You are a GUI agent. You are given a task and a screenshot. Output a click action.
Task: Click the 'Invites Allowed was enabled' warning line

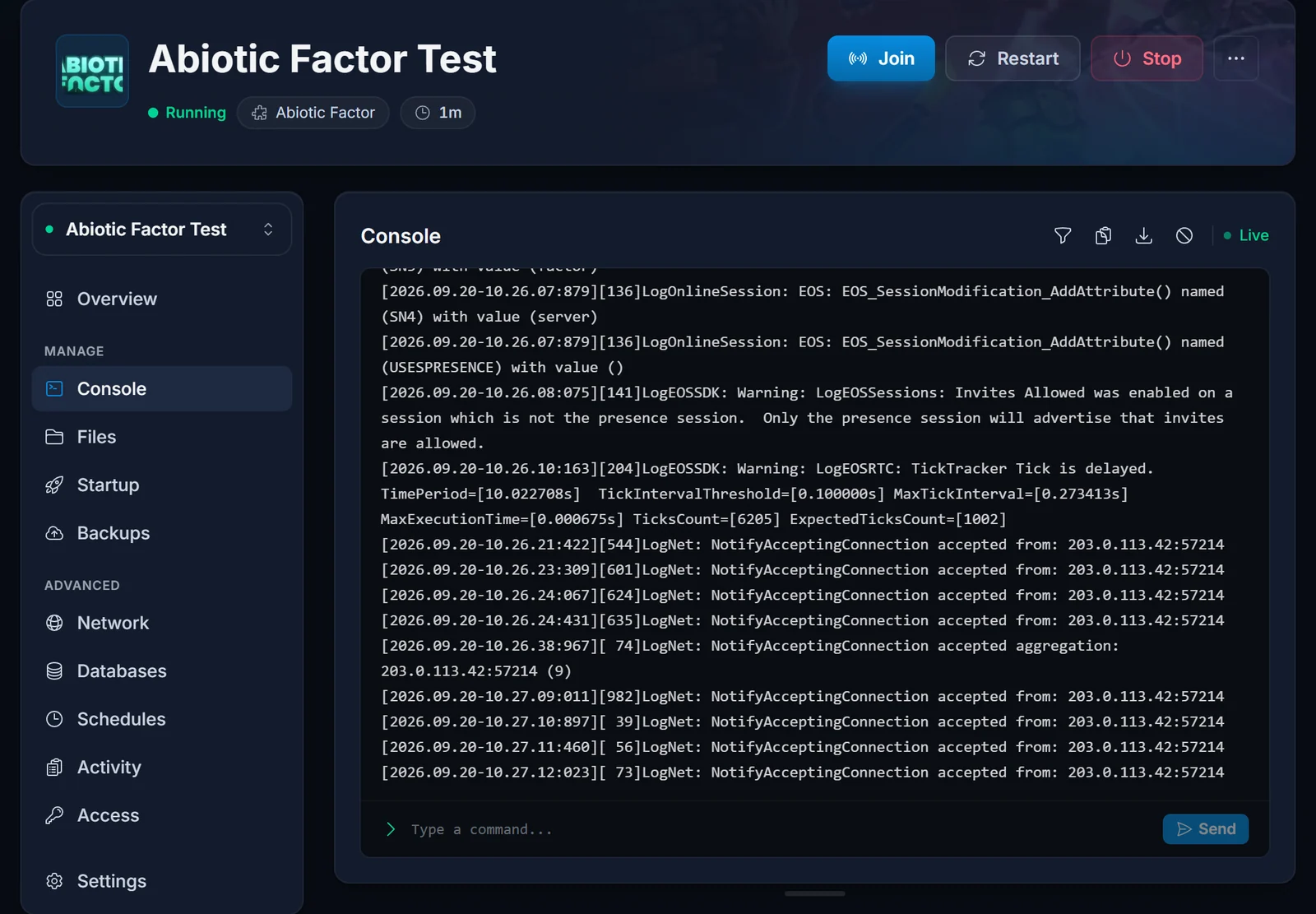pyautogui.click(x=807, y=418)
